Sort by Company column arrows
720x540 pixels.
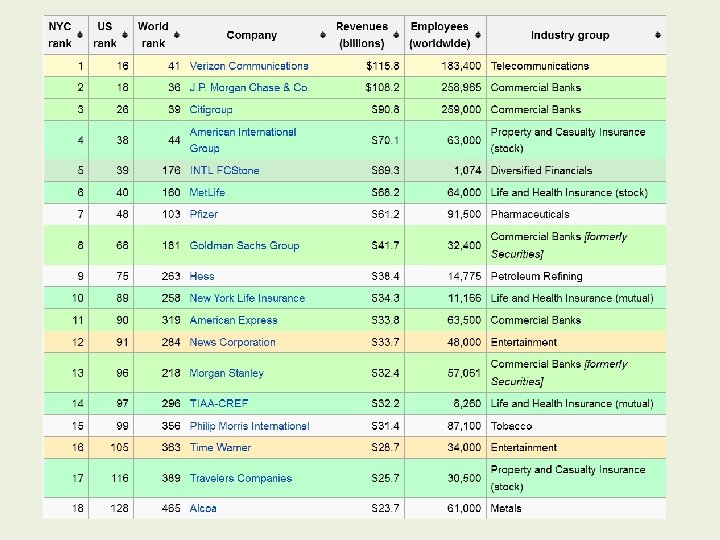click(x=323, y=35)
